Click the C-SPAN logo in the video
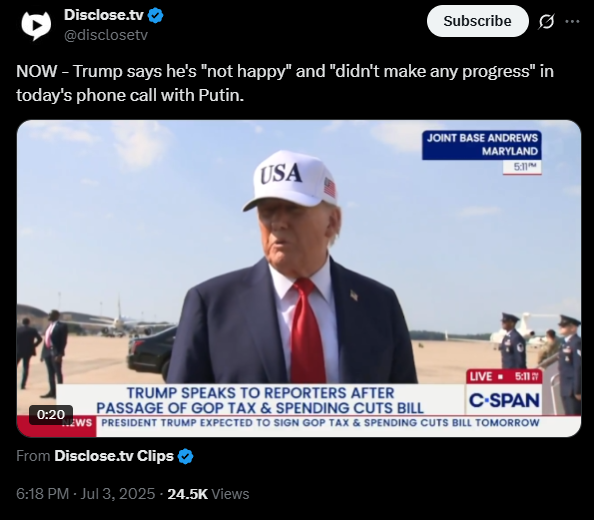Viewport: 594px width, 520px height. coord(504,400)
